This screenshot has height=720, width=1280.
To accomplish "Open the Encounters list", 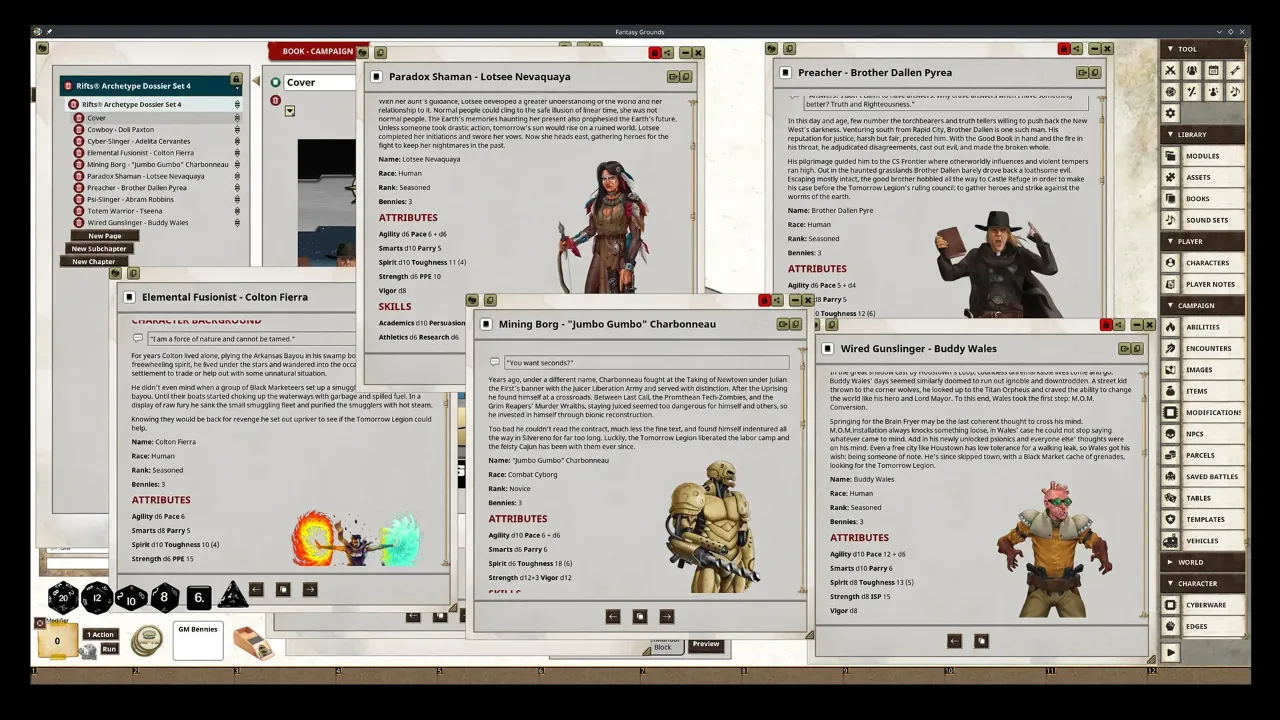I will click(x=1203, y=348).
